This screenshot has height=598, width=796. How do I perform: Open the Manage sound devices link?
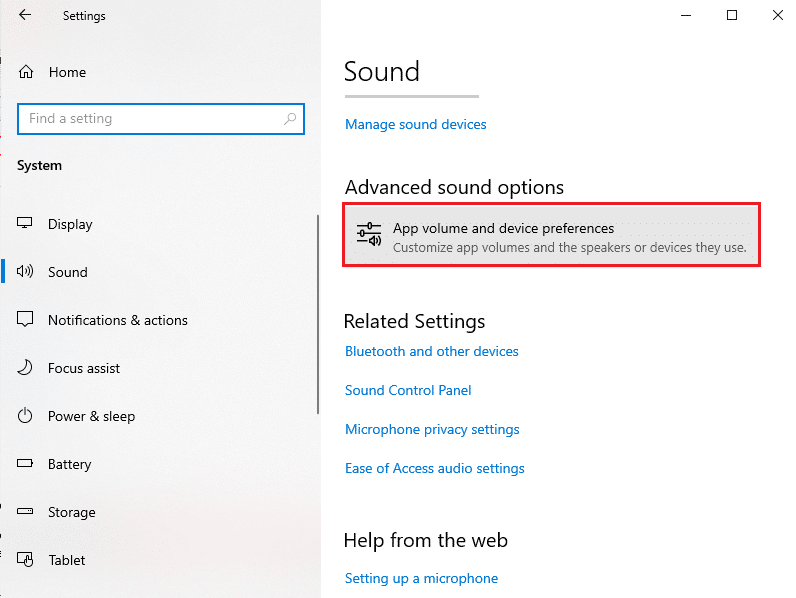coord(415,125)
